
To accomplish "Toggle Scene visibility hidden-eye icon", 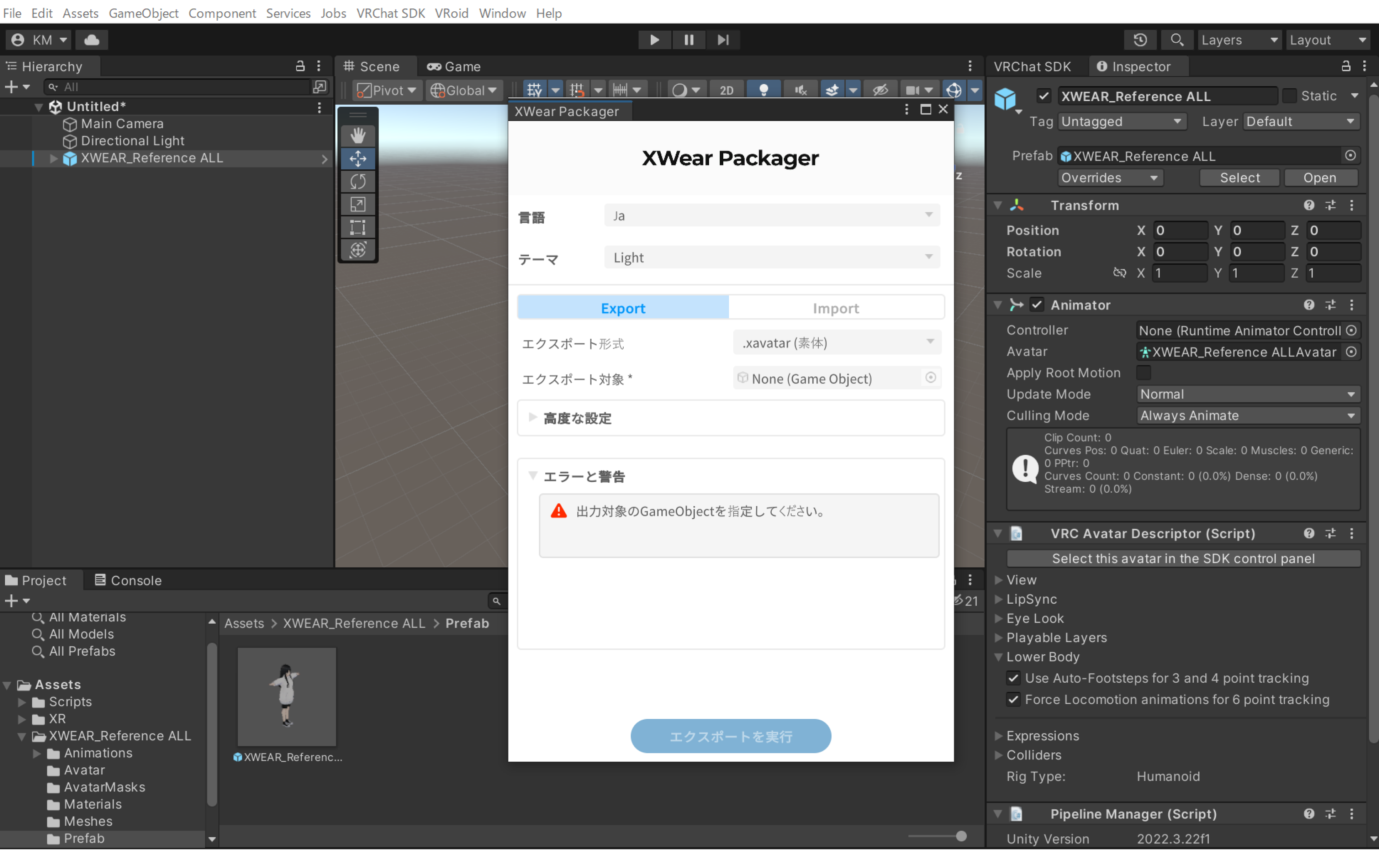I will [879, 90].
